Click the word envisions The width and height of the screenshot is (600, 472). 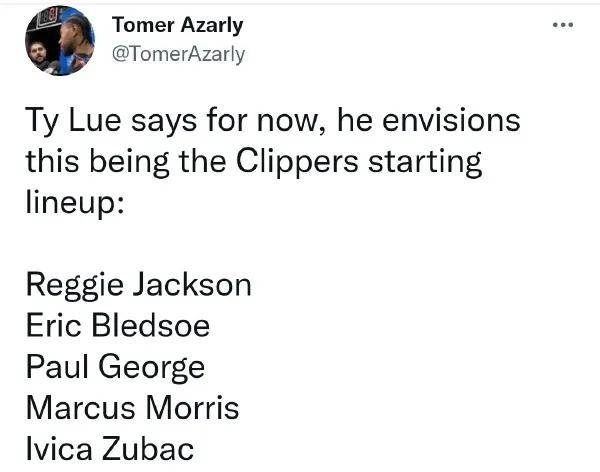coord(451,120)
